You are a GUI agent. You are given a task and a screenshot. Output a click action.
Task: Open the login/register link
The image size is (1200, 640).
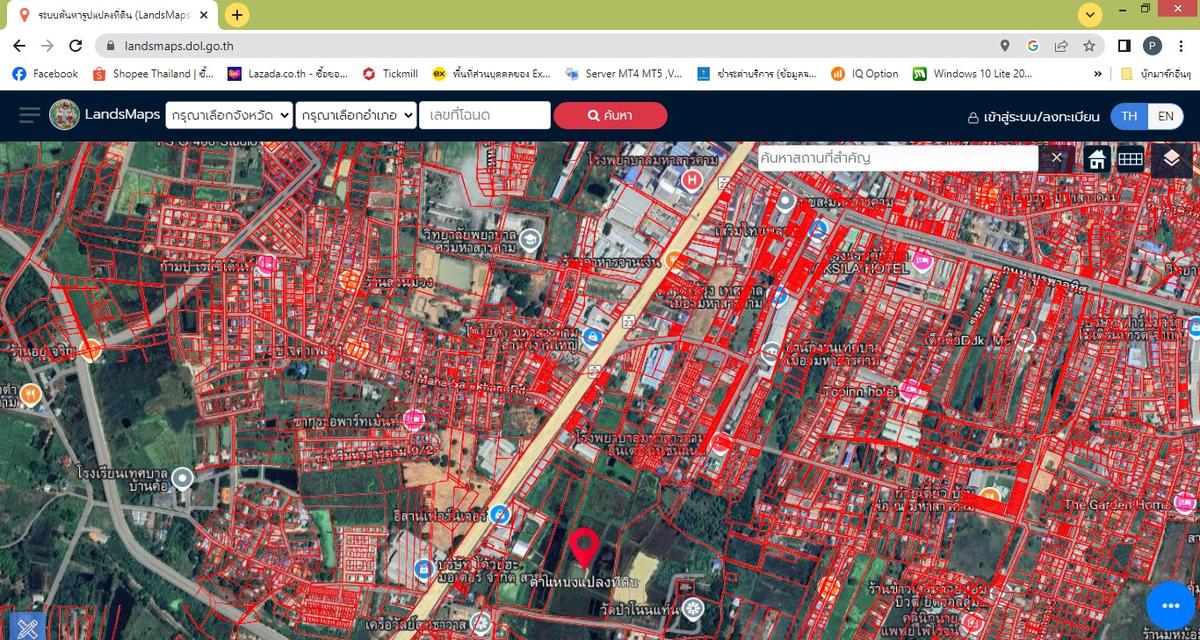coord(1033,117)
